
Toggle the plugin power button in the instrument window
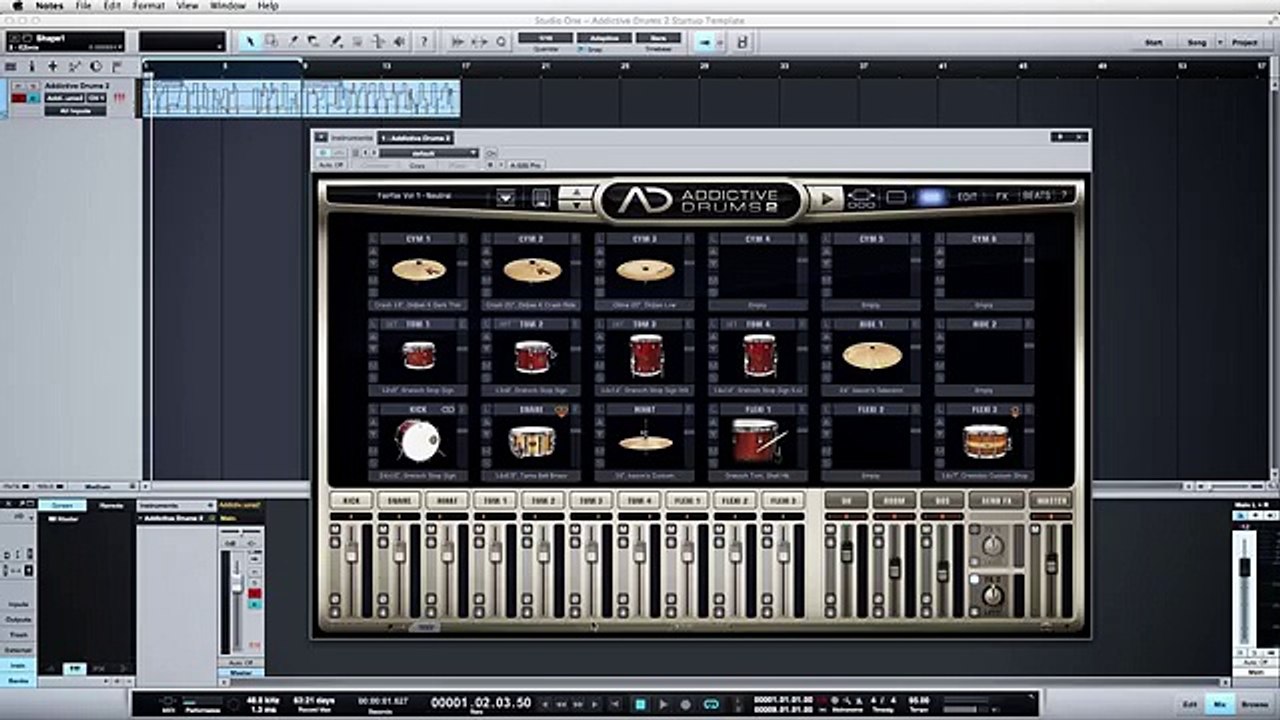coord(322,153)
